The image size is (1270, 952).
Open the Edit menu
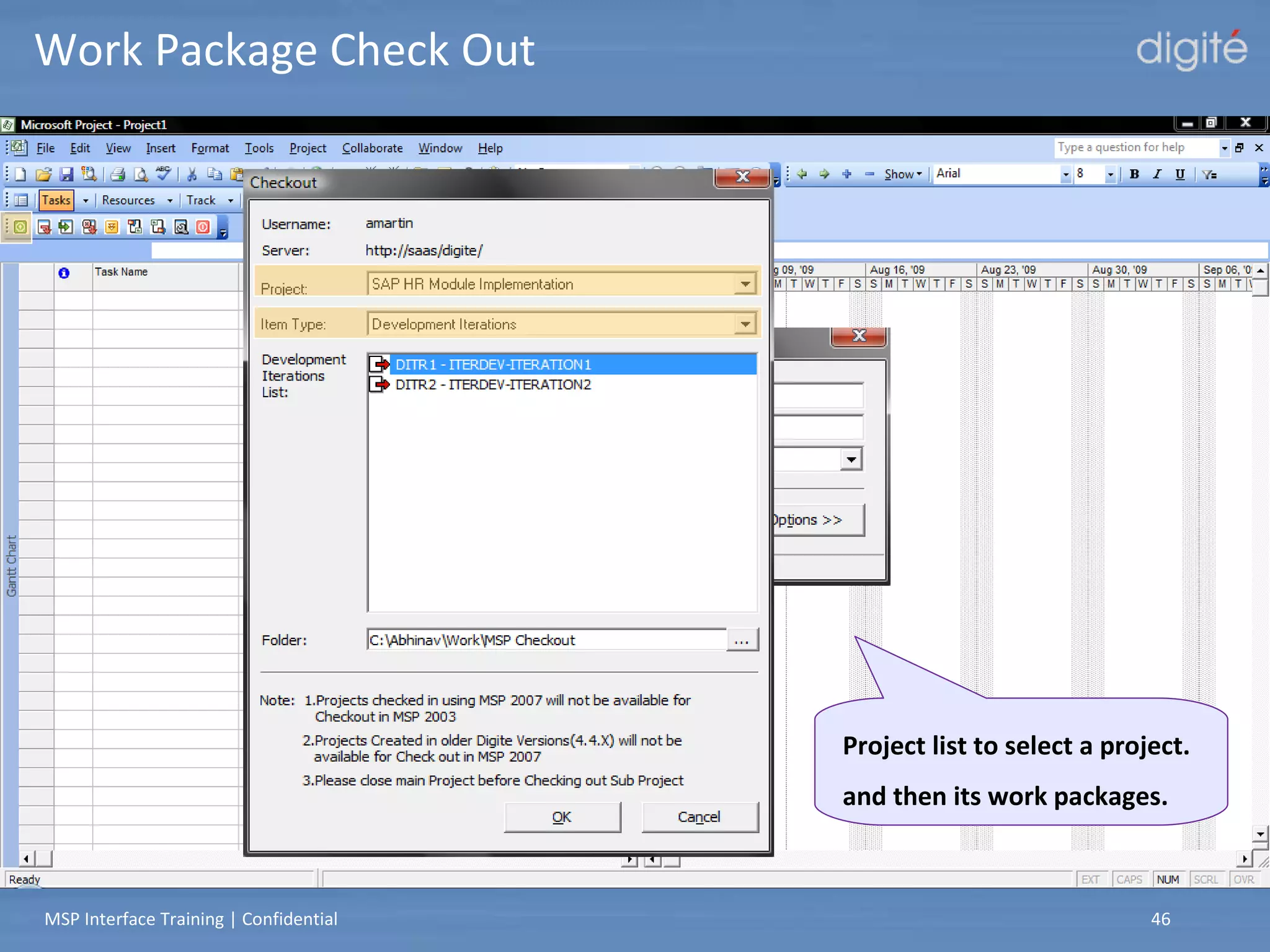[x=80, y=148]
